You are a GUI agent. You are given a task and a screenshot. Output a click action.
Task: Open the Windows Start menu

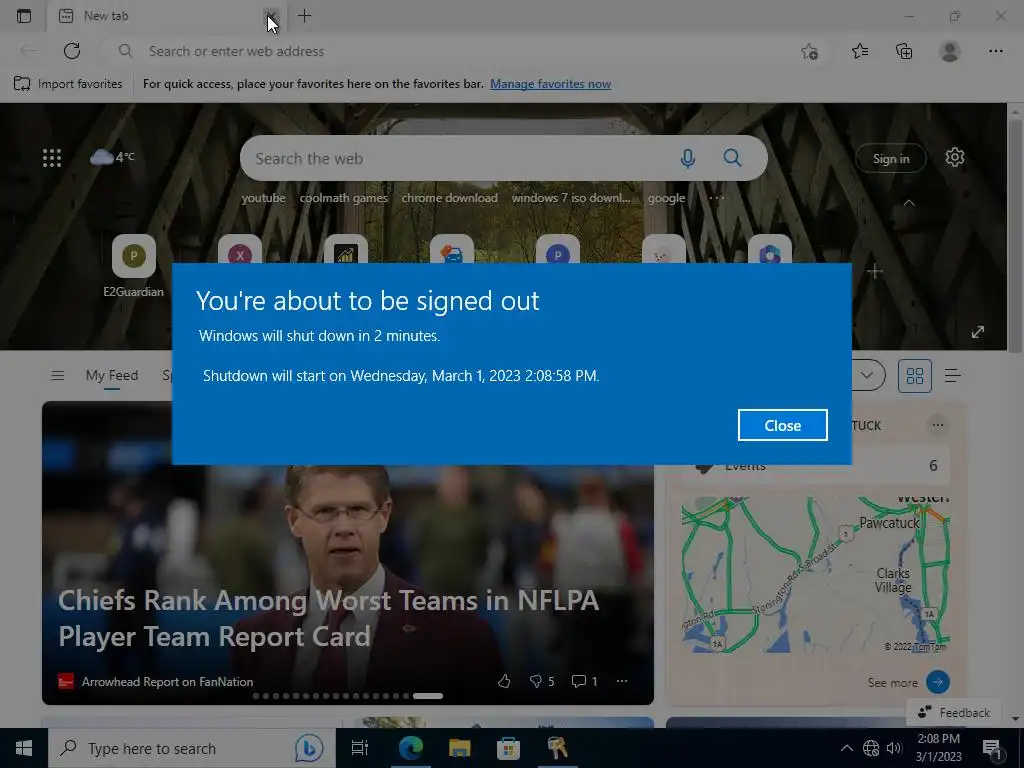pos(24,748)
